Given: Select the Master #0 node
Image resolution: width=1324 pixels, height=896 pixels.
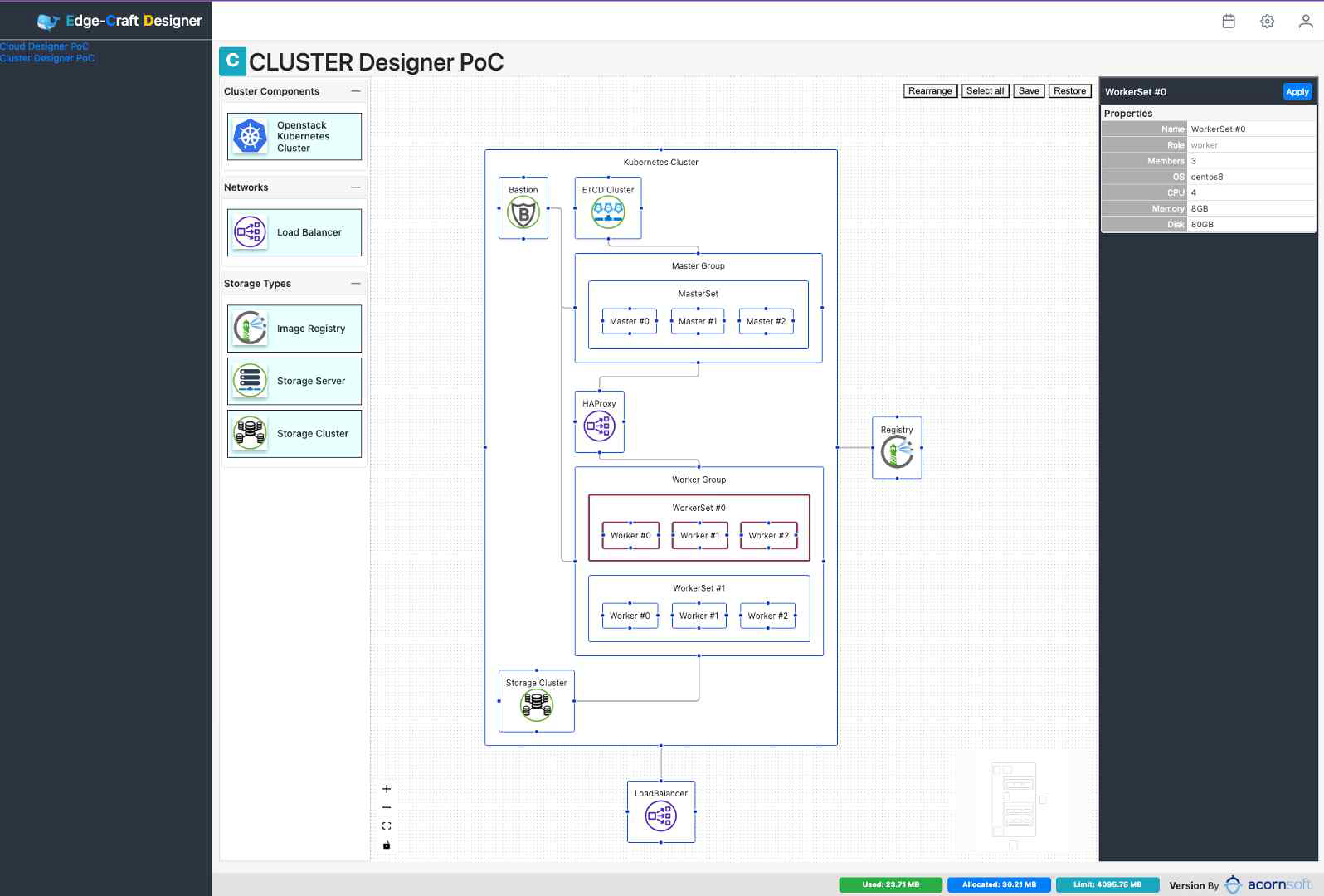Looking at the screenshot, I should [x=630, y=321].
